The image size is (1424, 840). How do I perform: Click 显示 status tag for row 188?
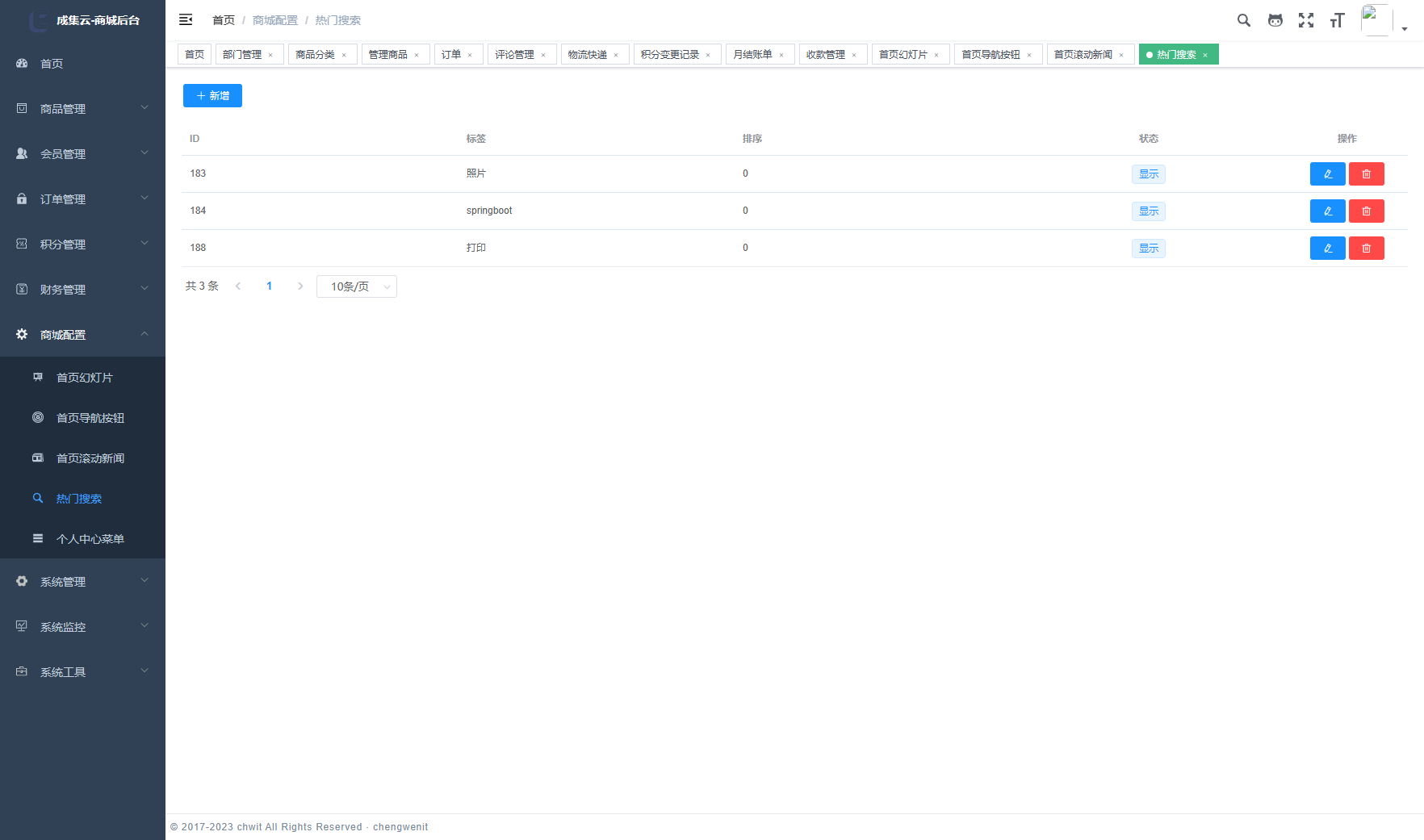pyautogui.click(x=1149, y=249)
